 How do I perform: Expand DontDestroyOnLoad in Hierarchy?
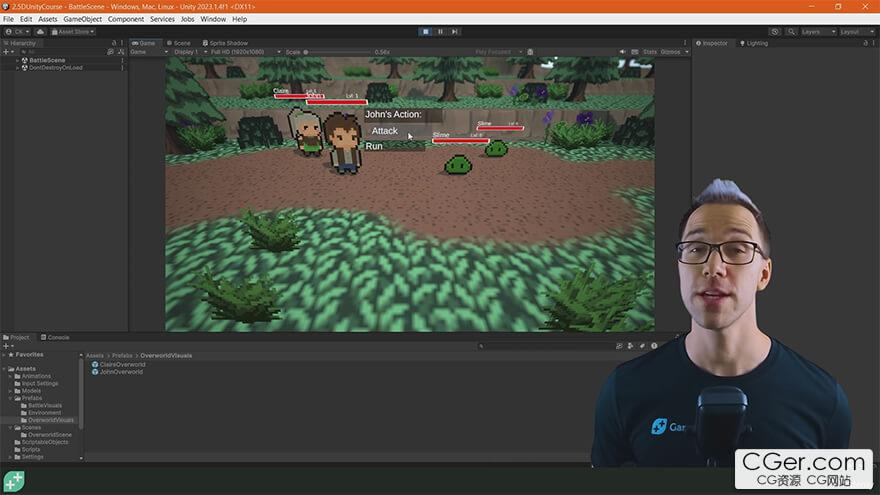[x=17, y=67]
